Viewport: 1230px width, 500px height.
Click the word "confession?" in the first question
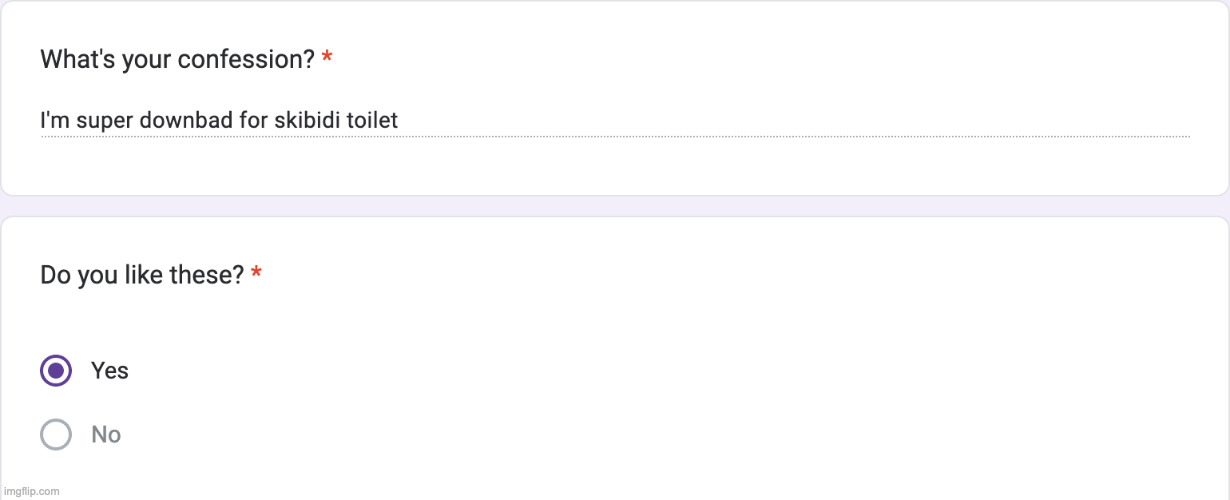pyautogui.click(x=259, y=60)
